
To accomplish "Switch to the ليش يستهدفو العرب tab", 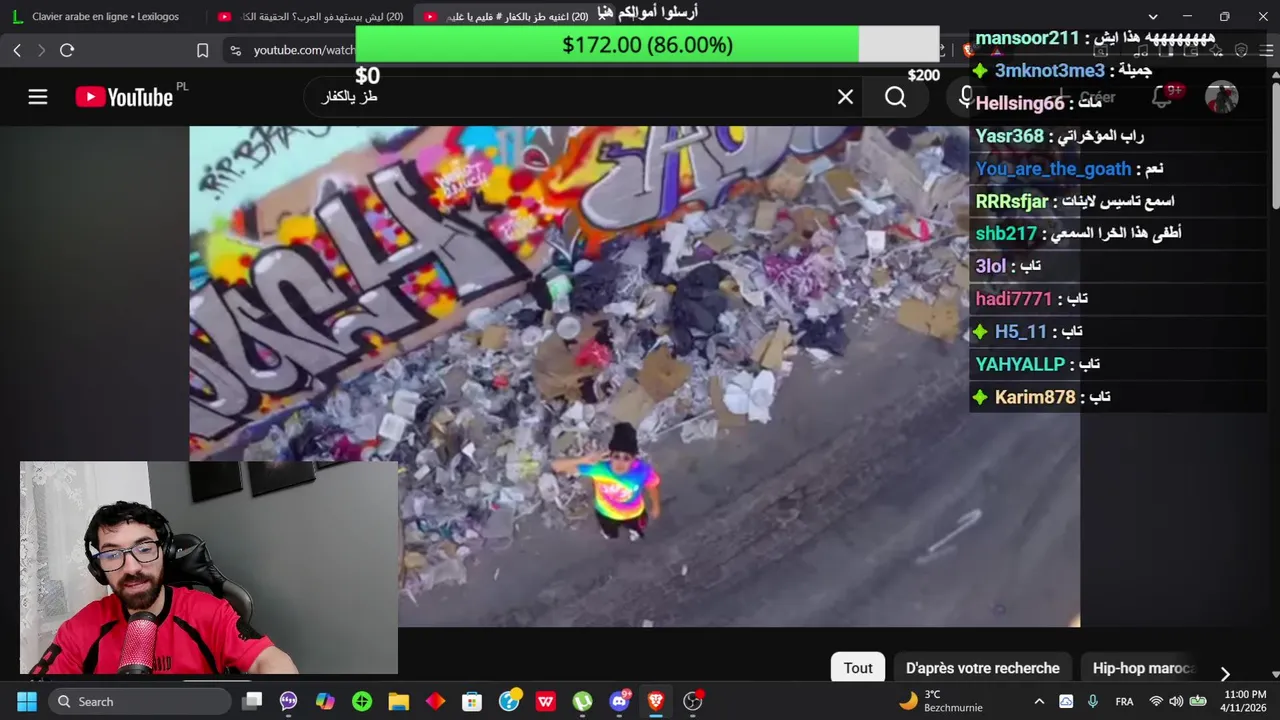I will (310, 16).
